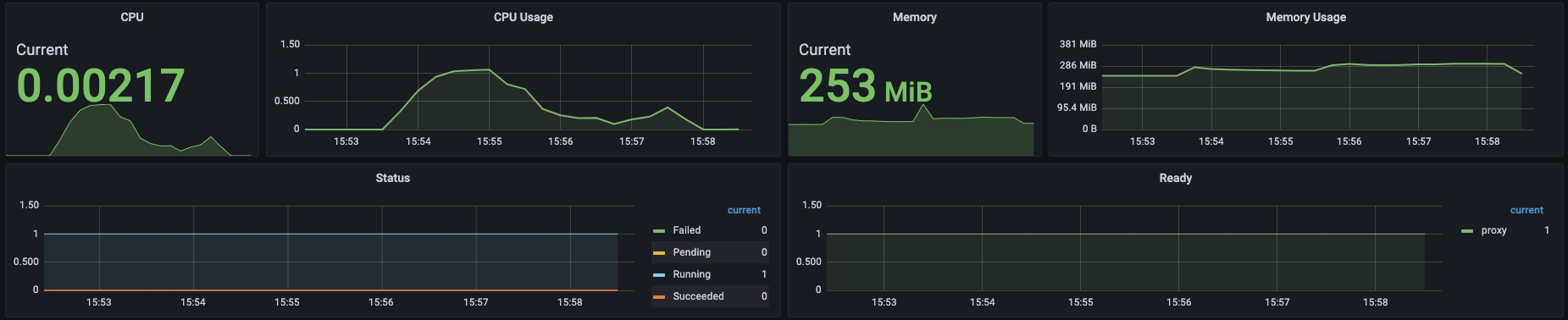
Task: Open the CPU Usage panel title
Action: click(524, 17)
